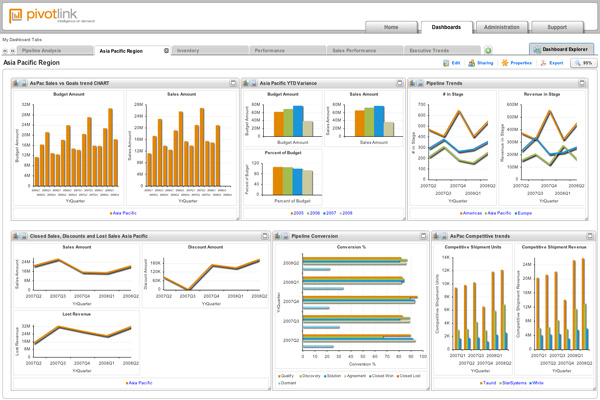The height and width of the screenshot is (400, 600).
Task: Click the 2005 legend color swatch
Action: [290, 213]
